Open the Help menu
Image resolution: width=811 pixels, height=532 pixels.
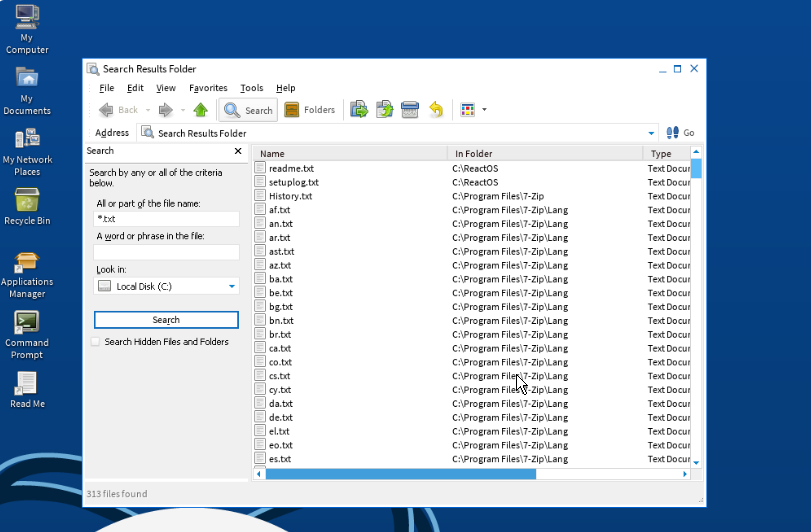point(286,88)
